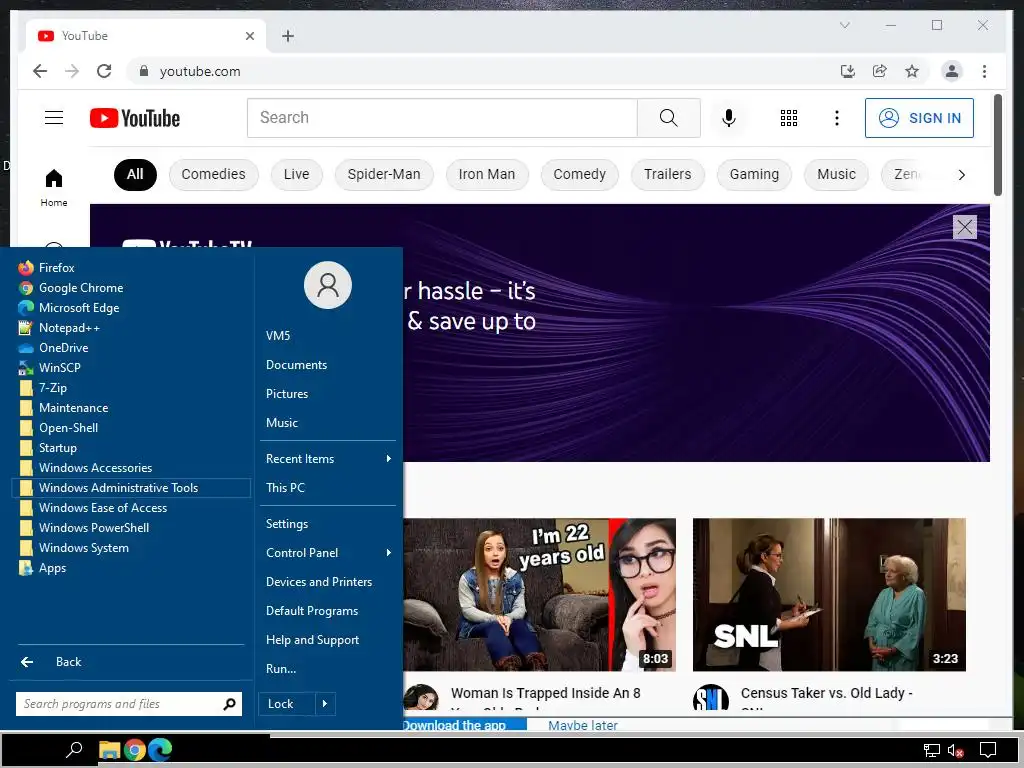Go Back in the start menu

(x=131, y=662)
